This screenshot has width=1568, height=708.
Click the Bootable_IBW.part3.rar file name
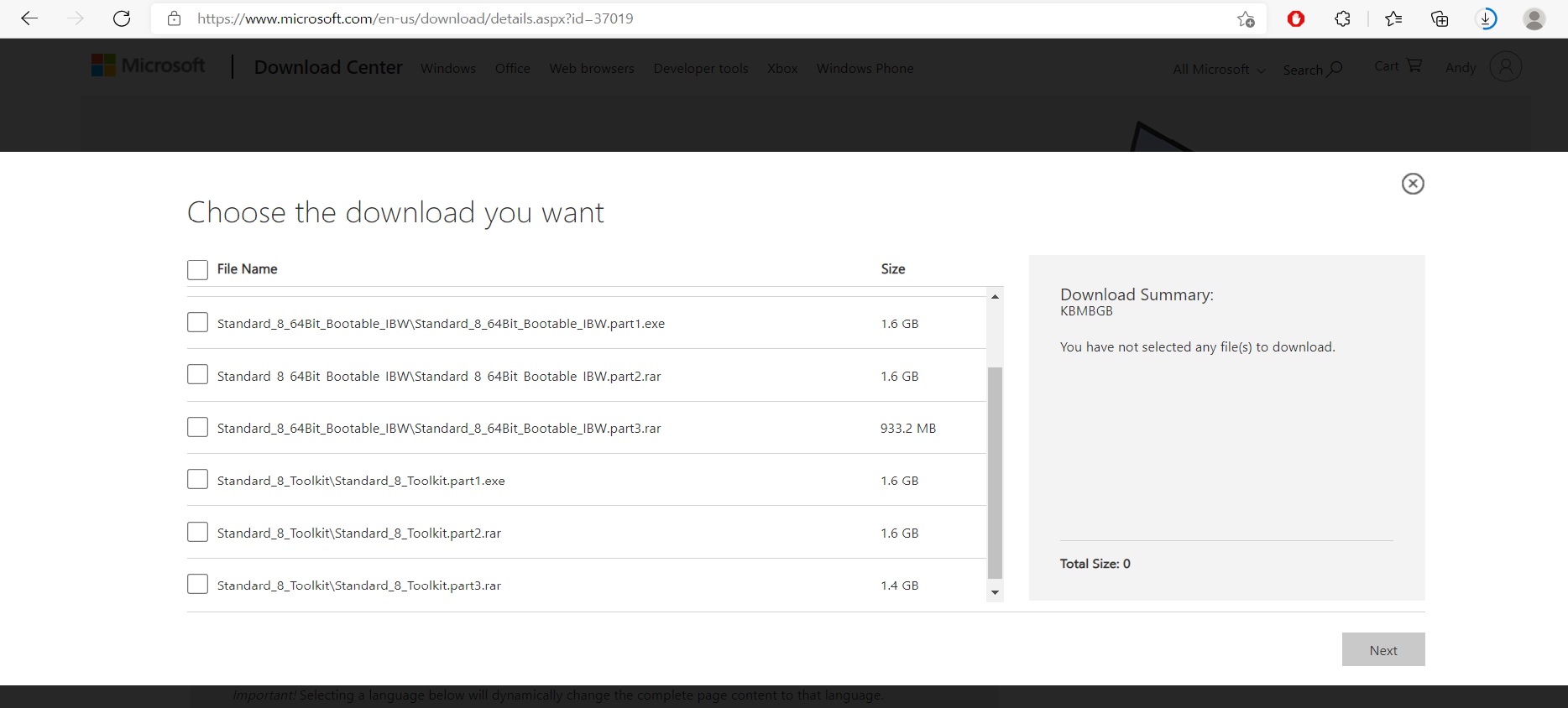(x=439, y=429)
